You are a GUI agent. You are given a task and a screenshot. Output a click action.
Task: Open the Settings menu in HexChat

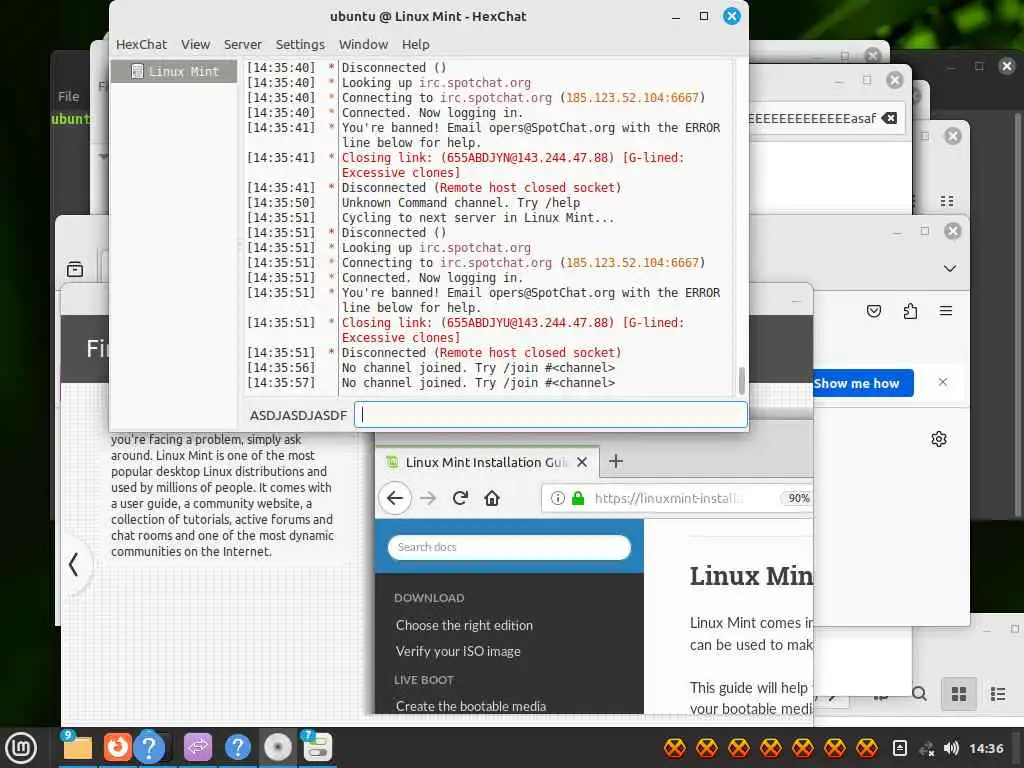(x=300, y=44)
